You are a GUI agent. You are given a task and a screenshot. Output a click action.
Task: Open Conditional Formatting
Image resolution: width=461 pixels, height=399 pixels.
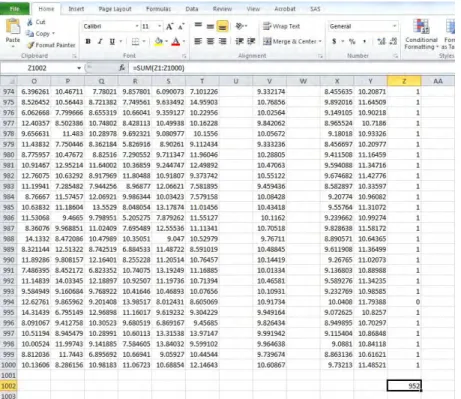tap(421, 34)
